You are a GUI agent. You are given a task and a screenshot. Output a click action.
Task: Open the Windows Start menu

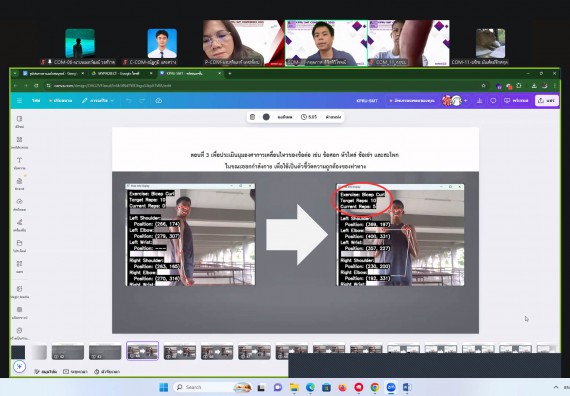(x=164, y=387)
